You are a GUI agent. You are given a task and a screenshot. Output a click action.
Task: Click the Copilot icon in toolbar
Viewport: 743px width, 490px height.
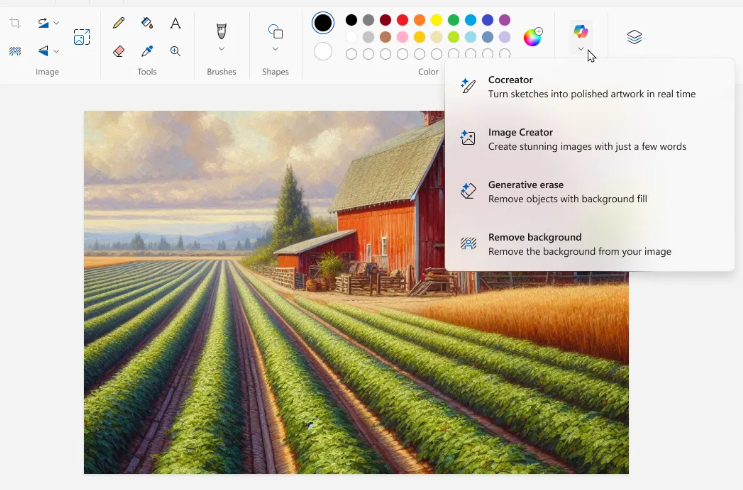(x=580, y=31)
